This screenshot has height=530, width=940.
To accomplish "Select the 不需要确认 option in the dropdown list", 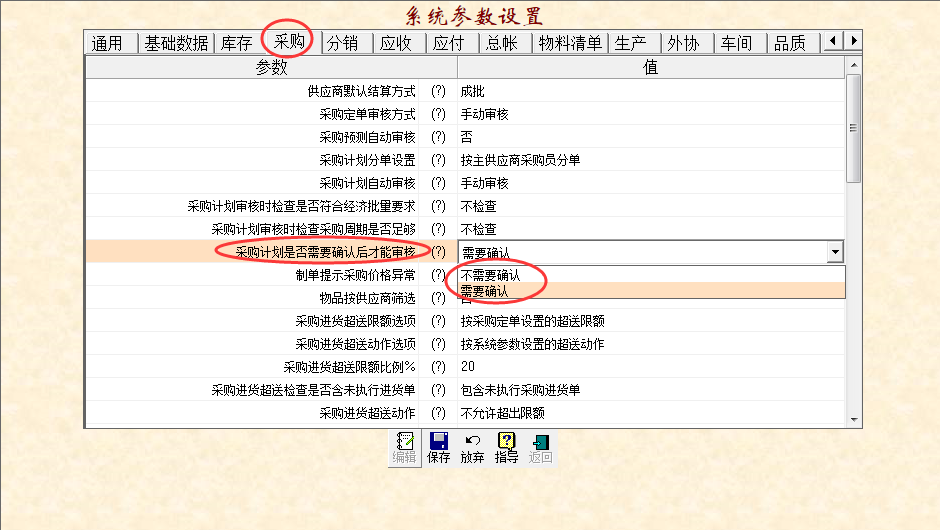I will click(652, 275).
